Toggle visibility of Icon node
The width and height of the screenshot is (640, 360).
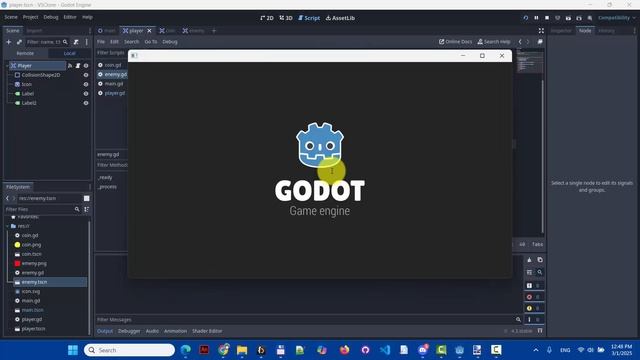coord(86,84)
